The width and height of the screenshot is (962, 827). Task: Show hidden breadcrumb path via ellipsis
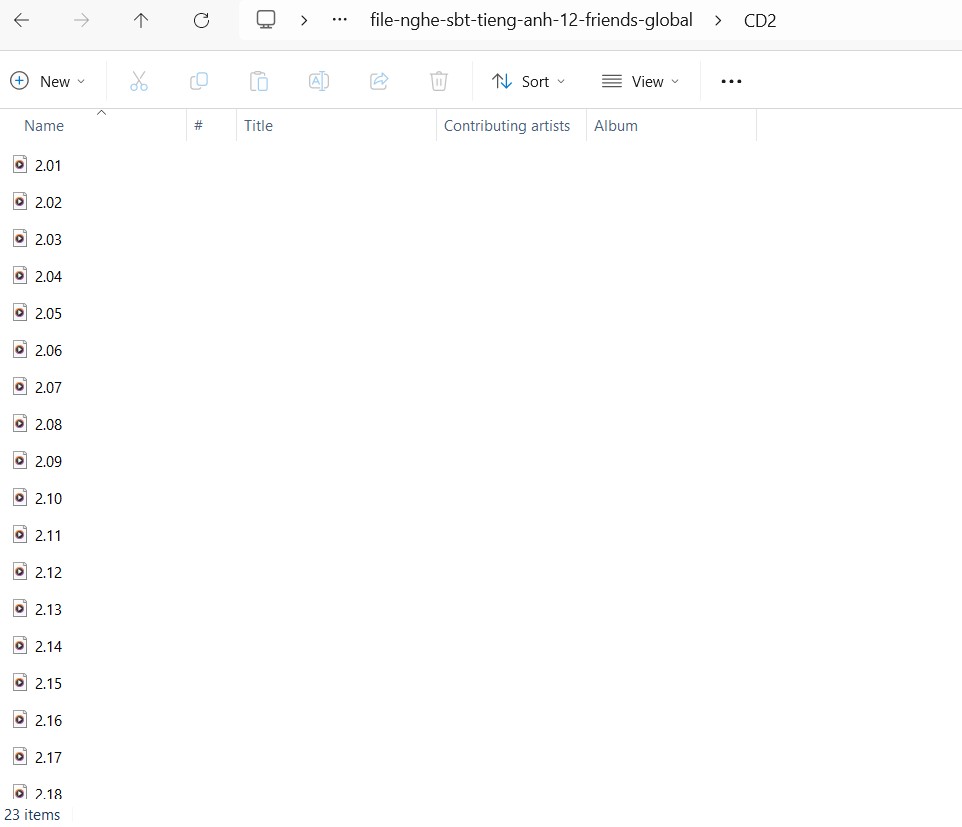pos(340,20)
